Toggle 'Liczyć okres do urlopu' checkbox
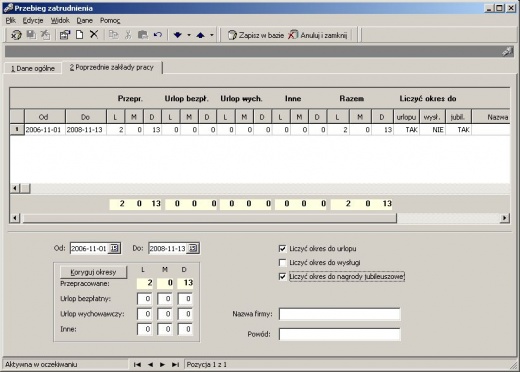The height and width of the screenshot is (372, 520). coord(282,249)
